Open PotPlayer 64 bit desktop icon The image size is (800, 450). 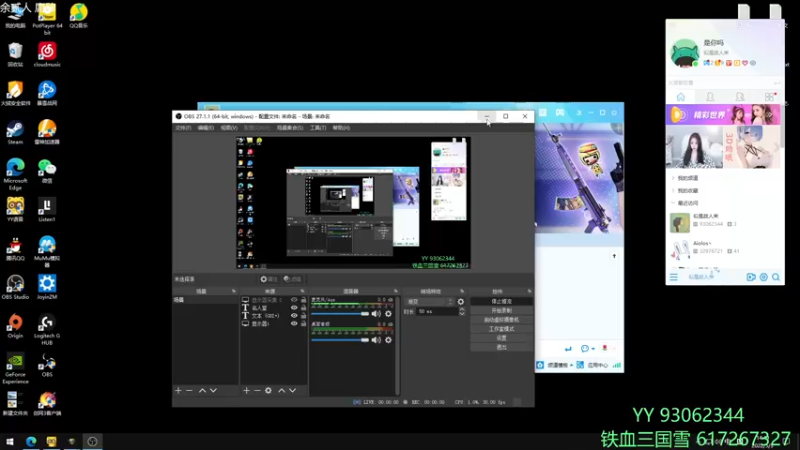pos(47,19)
